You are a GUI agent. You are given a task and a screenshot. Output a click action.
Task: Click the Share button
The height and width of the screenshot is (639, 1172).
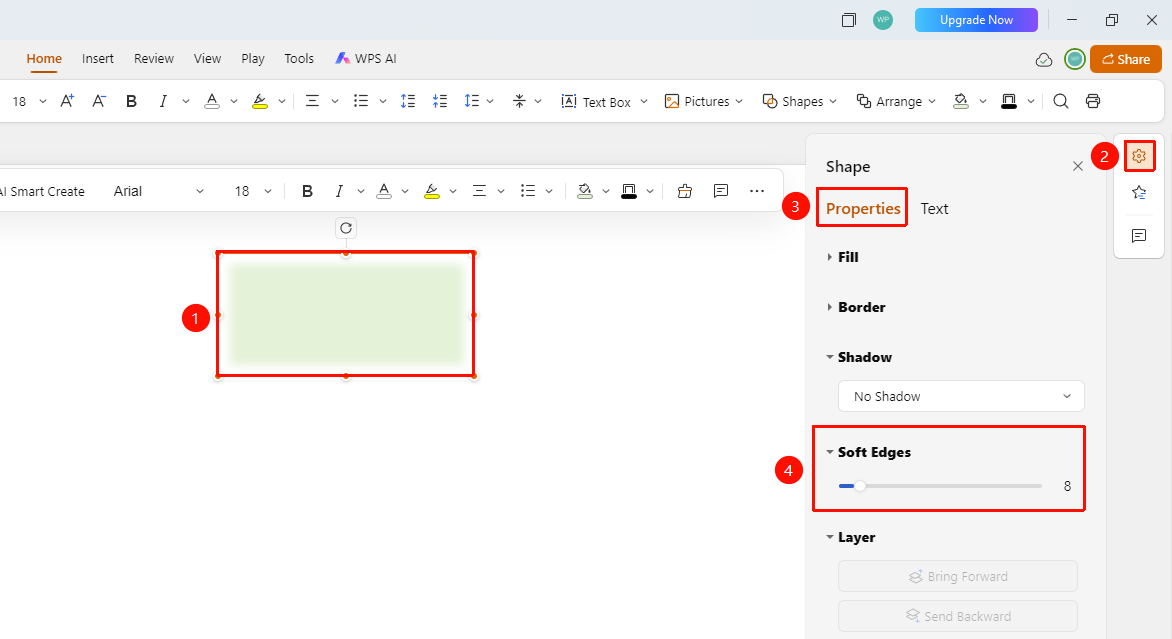click(x=1126, y=59)
